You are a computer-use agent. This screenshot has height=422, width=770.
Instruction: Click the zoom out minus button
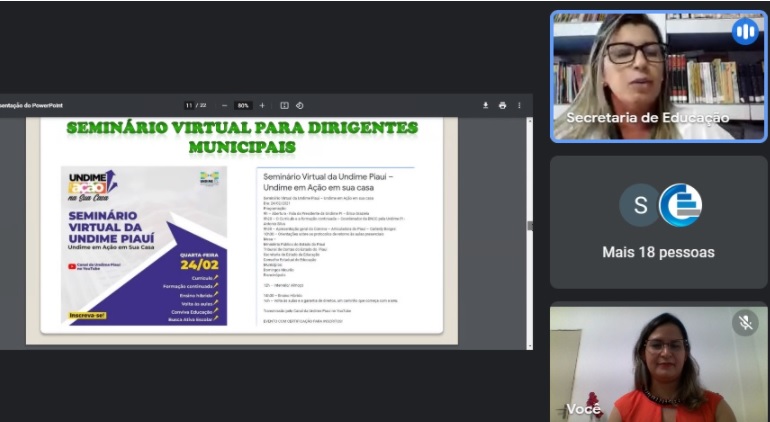pyautogui.click(x=224, y=105)
